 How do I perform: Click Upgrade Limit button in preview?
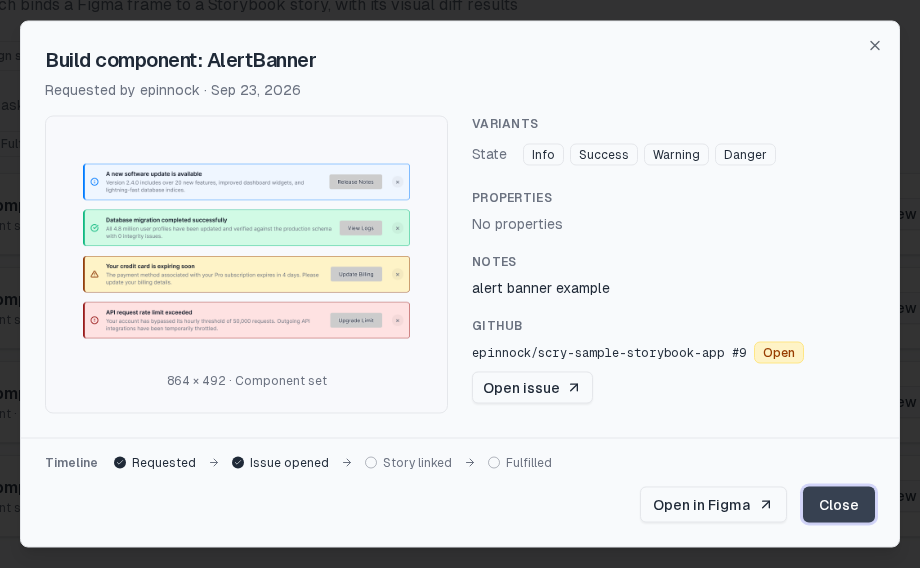[x=356, y=320]
